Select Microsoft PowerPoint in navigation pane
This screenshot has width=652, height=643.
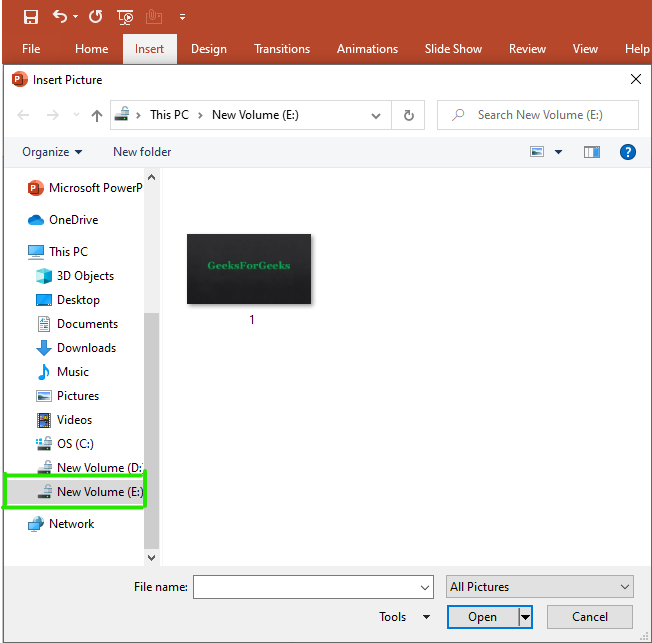point(85,188)
